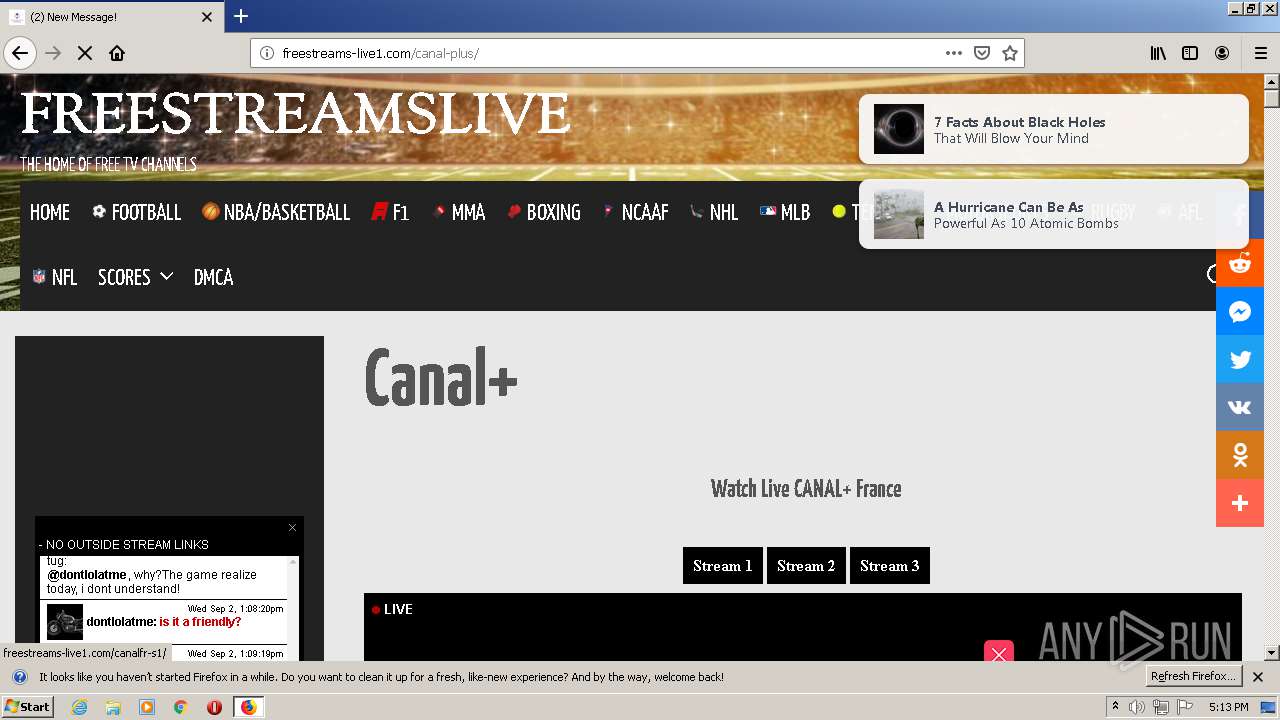Click the Refresh Firefox button
This screenshot has height=720, width=1280.
click(1193, 677)
